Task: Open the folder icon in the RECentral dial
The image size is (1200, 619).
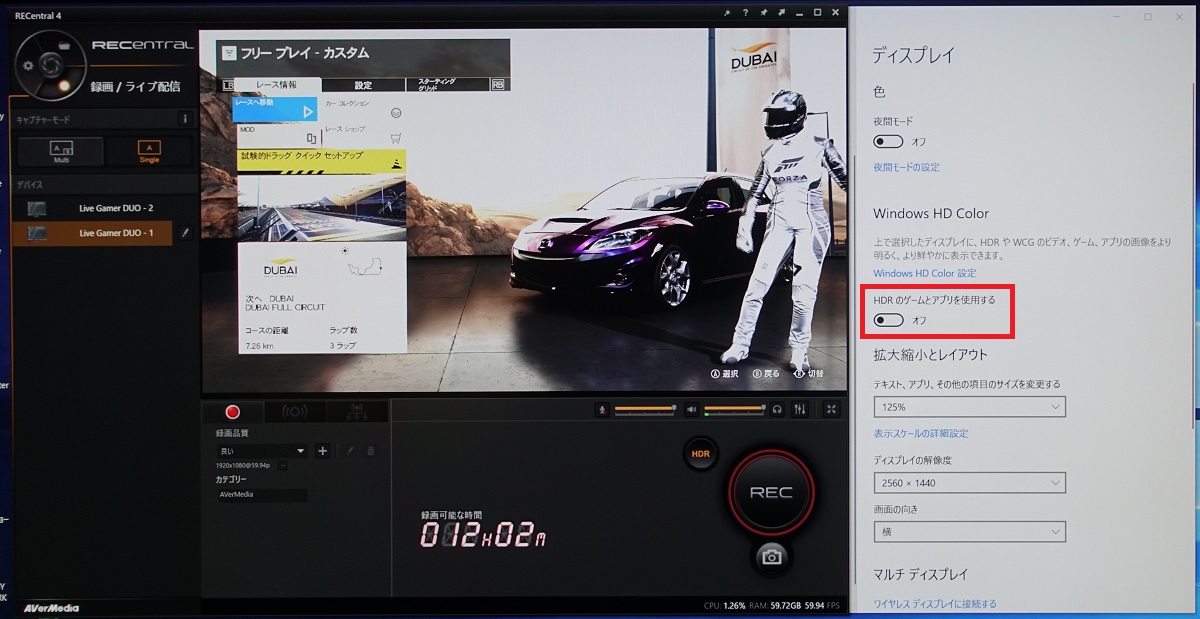Action: 66,46
